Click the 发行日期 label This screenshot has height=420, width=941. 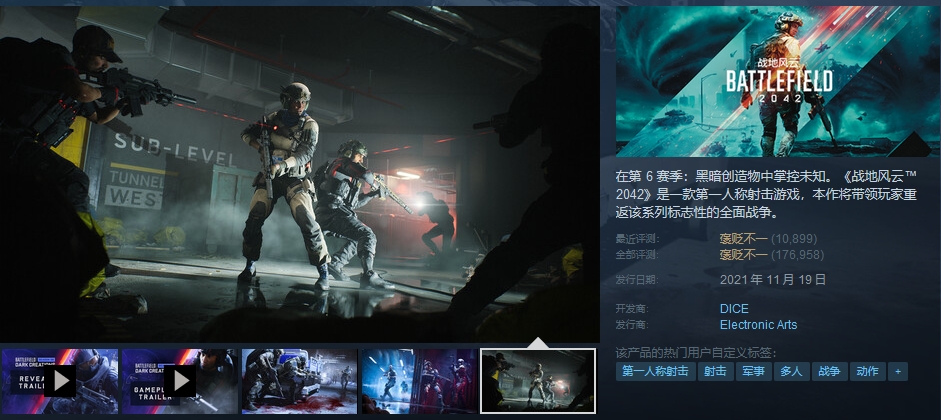pos(637,280)
